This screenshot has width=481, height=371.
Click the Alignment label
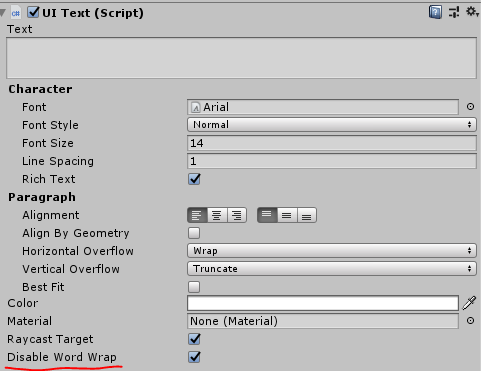click(51, 215)
